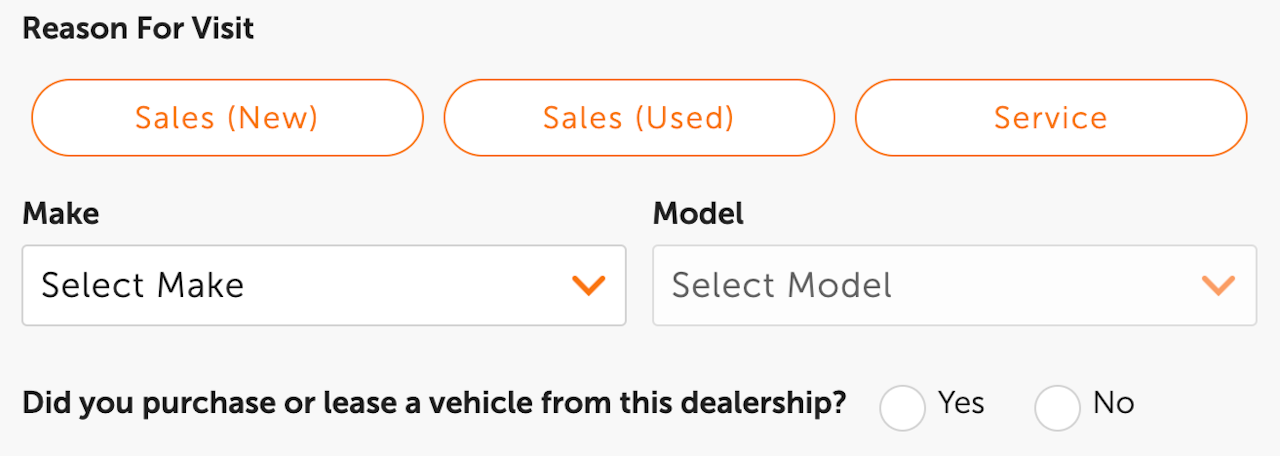Expand the vehicle model options list
The width and height of the screenshot is (1280, 456).
click(953, 285)
